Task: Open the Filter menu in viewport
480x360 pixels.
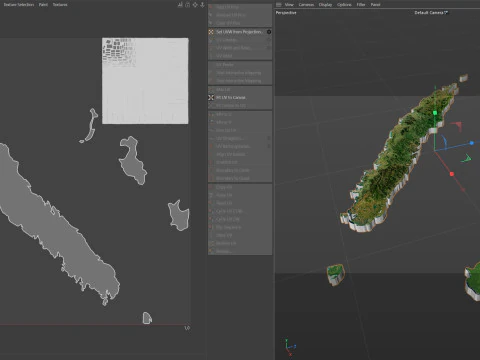Action: (361, 5)
